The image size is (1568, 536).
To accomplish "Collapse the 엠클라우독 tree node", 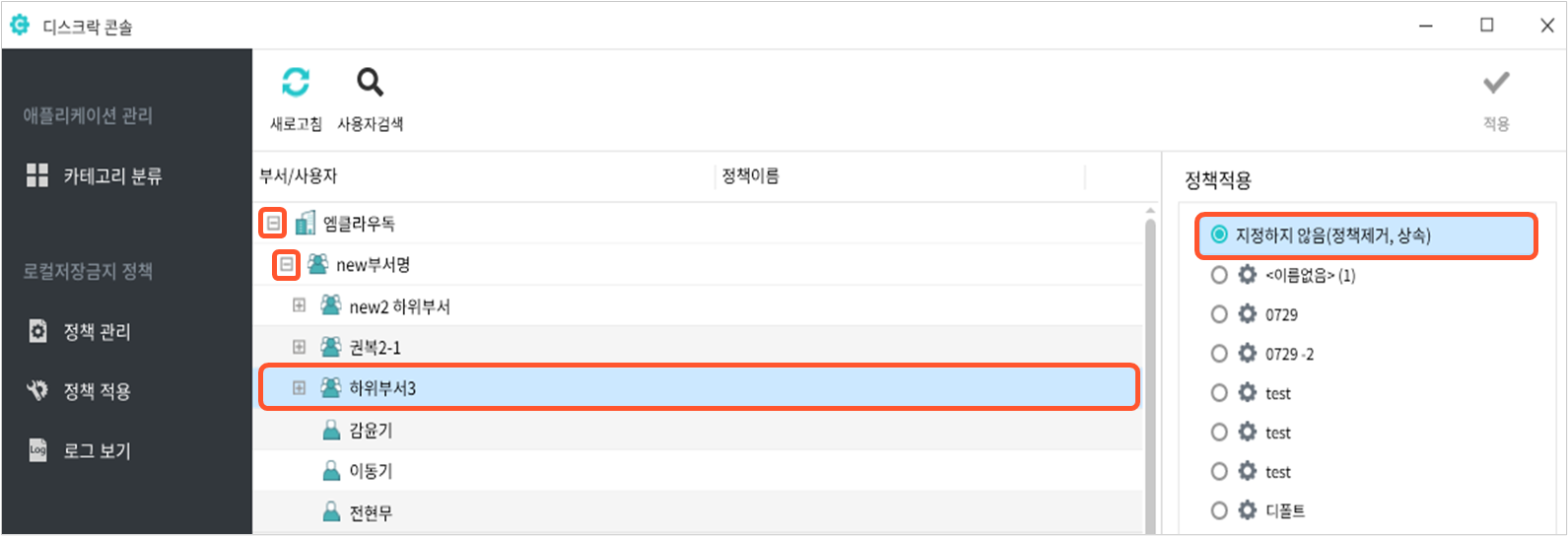I will click(273, 224).
